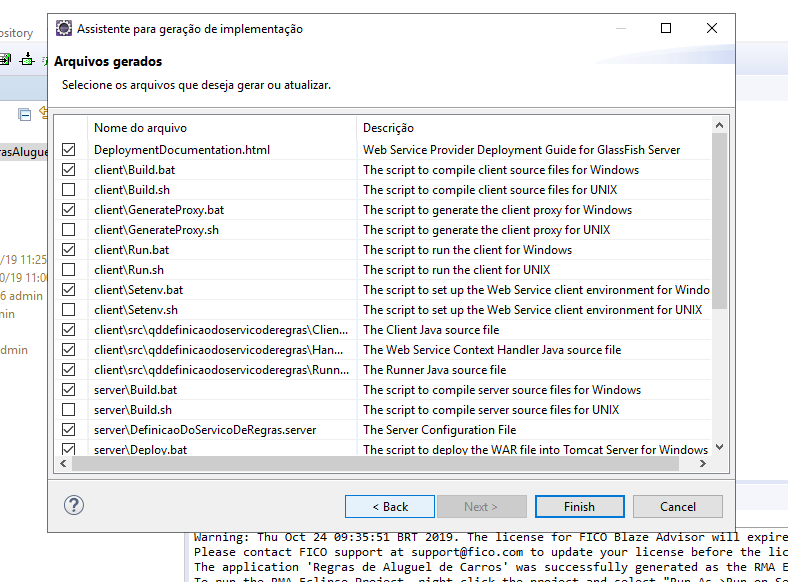
Task: Select the client\Setenv.sh file name
Action: pos(136,310)
